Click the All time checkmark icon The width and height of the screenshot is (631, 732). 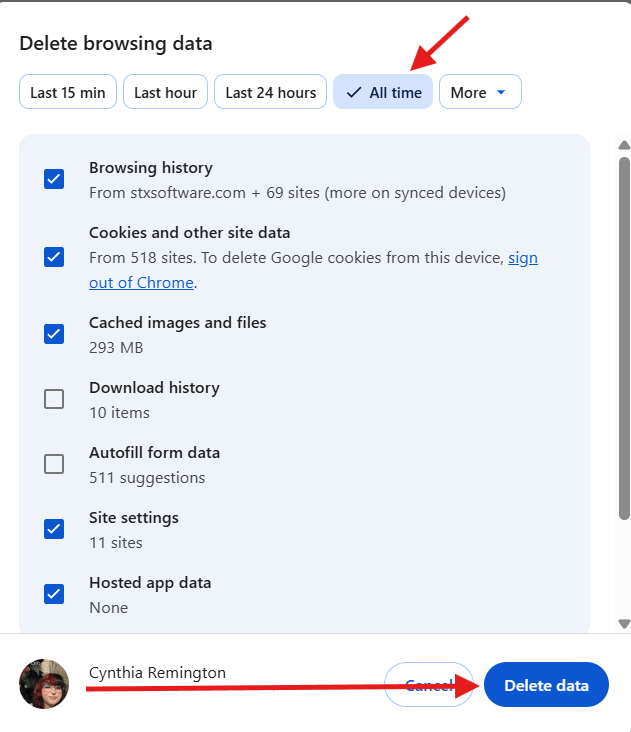[x=354, y=92]
